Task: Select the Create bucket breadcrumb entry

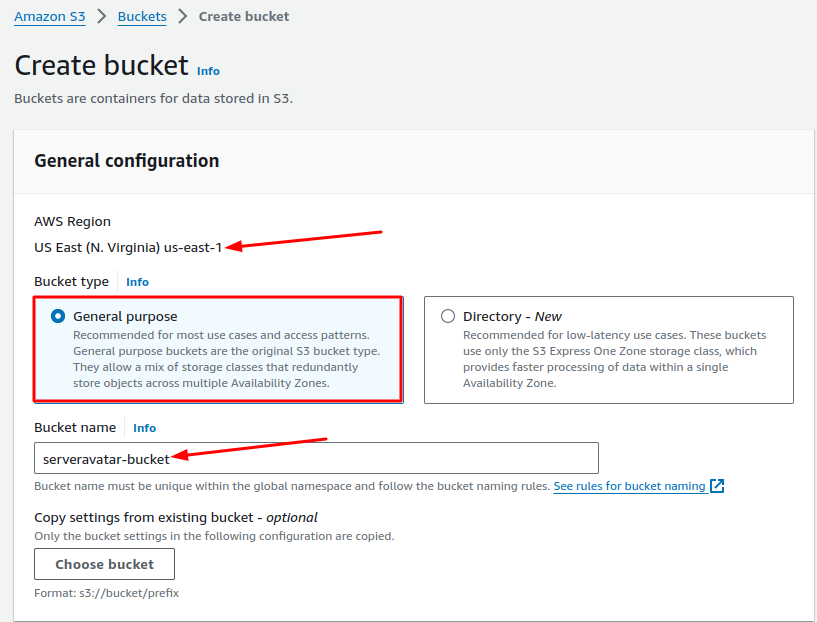Action: 244,16
